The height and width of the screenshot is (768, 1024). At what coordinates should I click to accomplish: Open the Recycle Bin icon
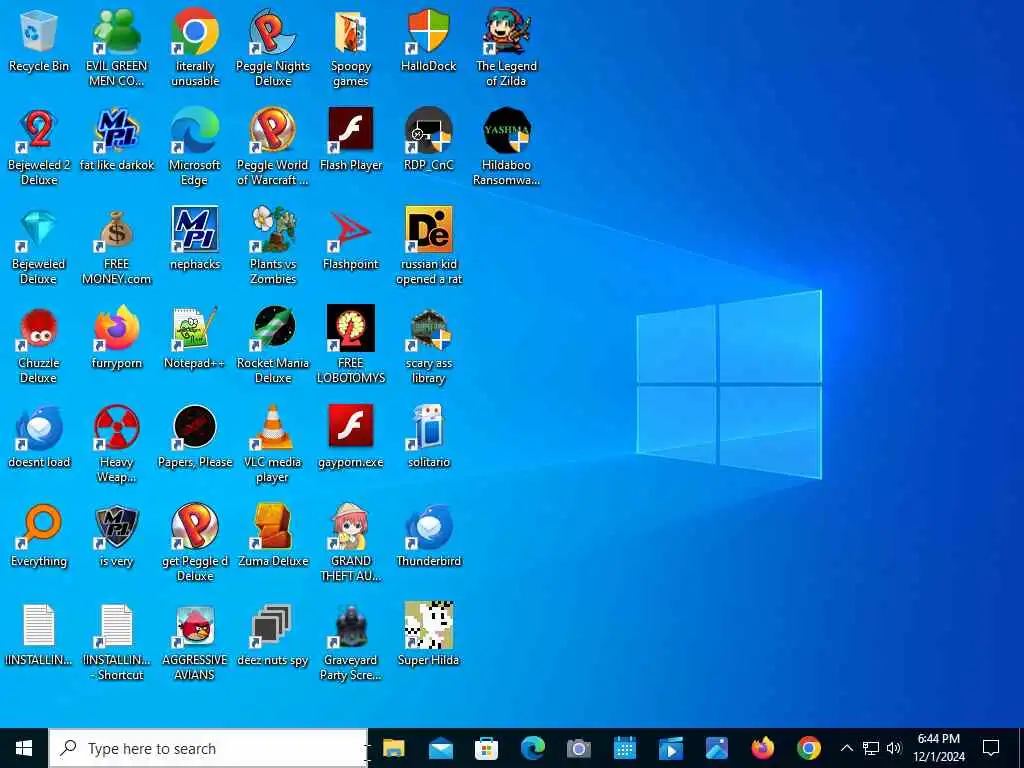(x=39, y=31)
